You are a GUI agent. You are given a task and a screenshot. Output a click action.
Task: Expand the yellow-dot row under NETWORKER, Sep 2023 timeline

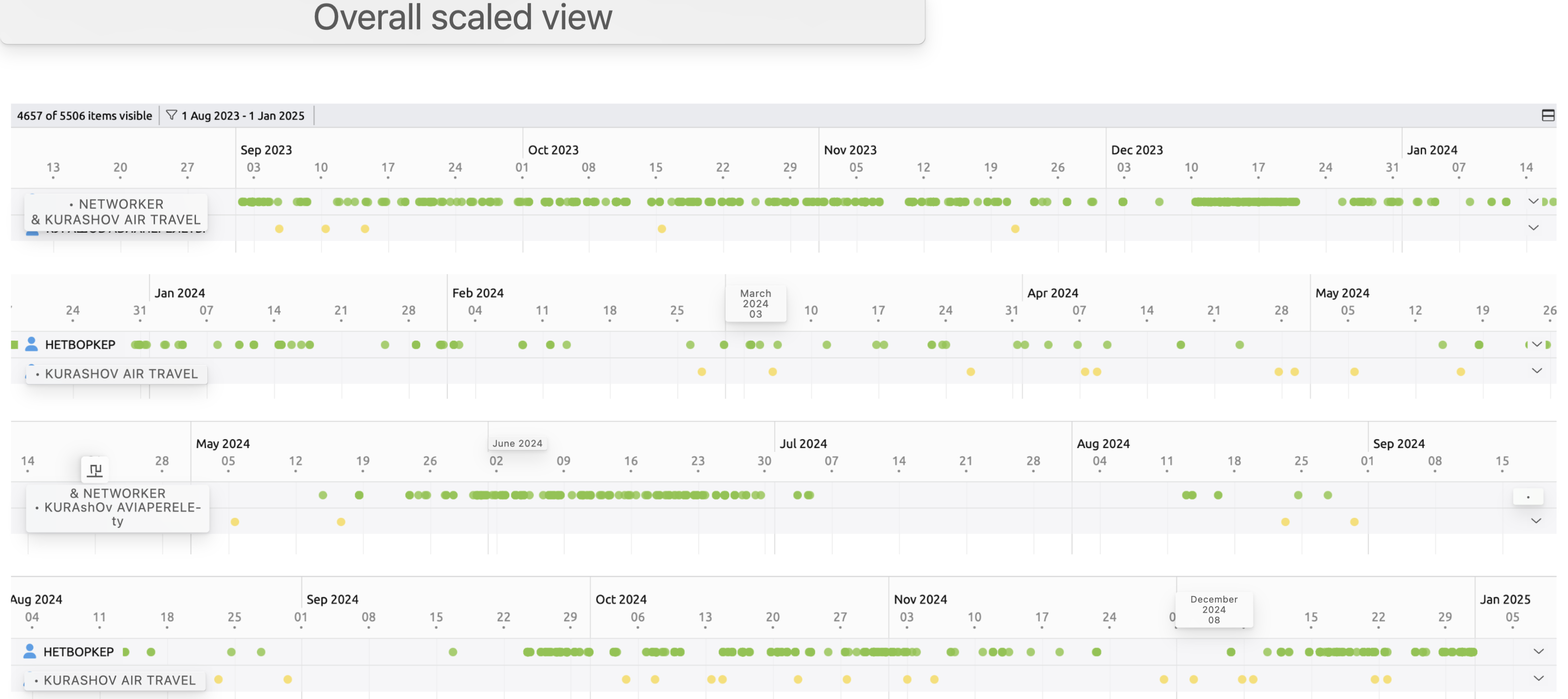tap(1533, 228)
